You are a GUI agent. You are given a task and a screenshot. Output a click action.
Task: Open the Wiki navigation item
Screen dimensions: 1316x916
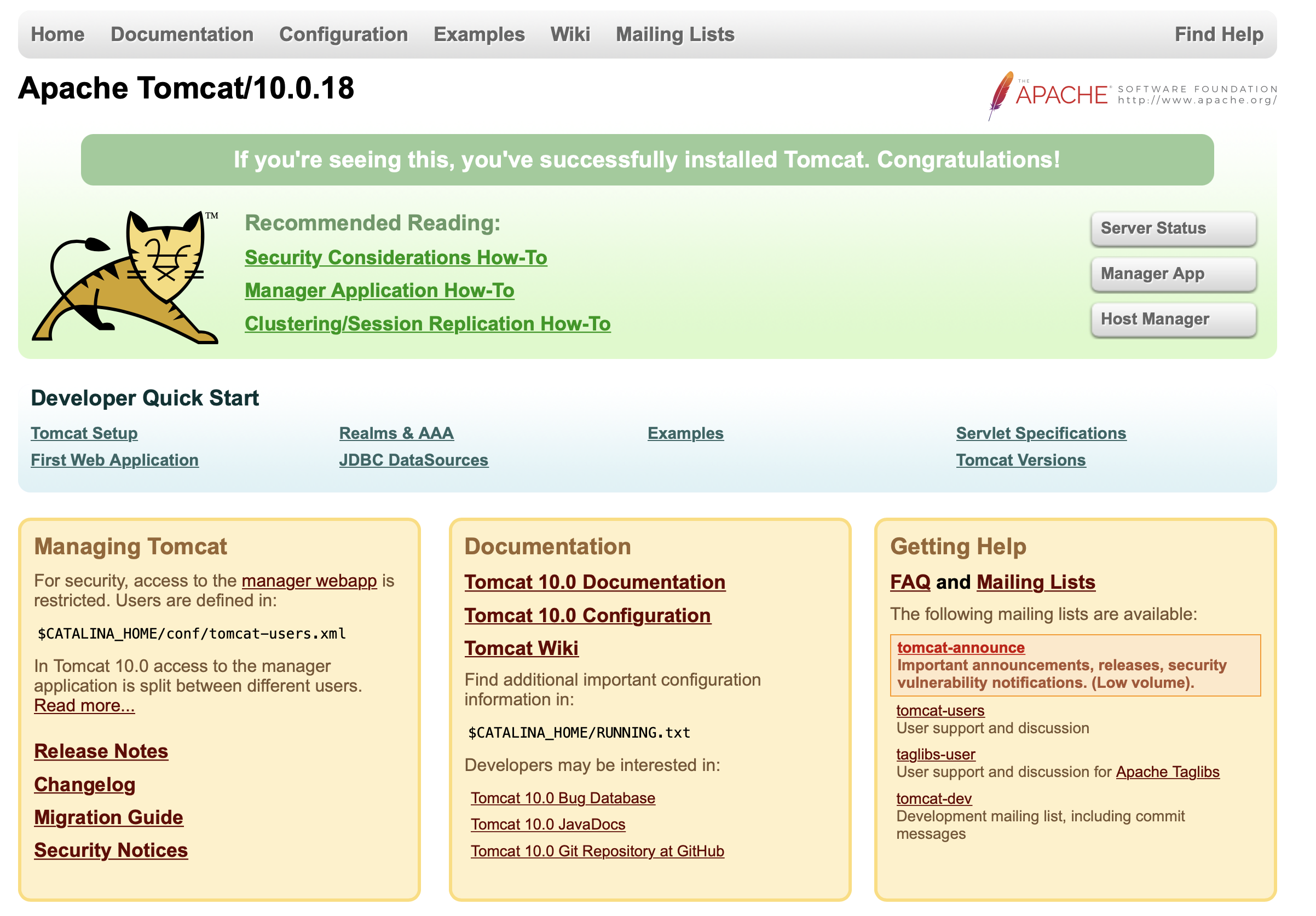tap(570, 34)
